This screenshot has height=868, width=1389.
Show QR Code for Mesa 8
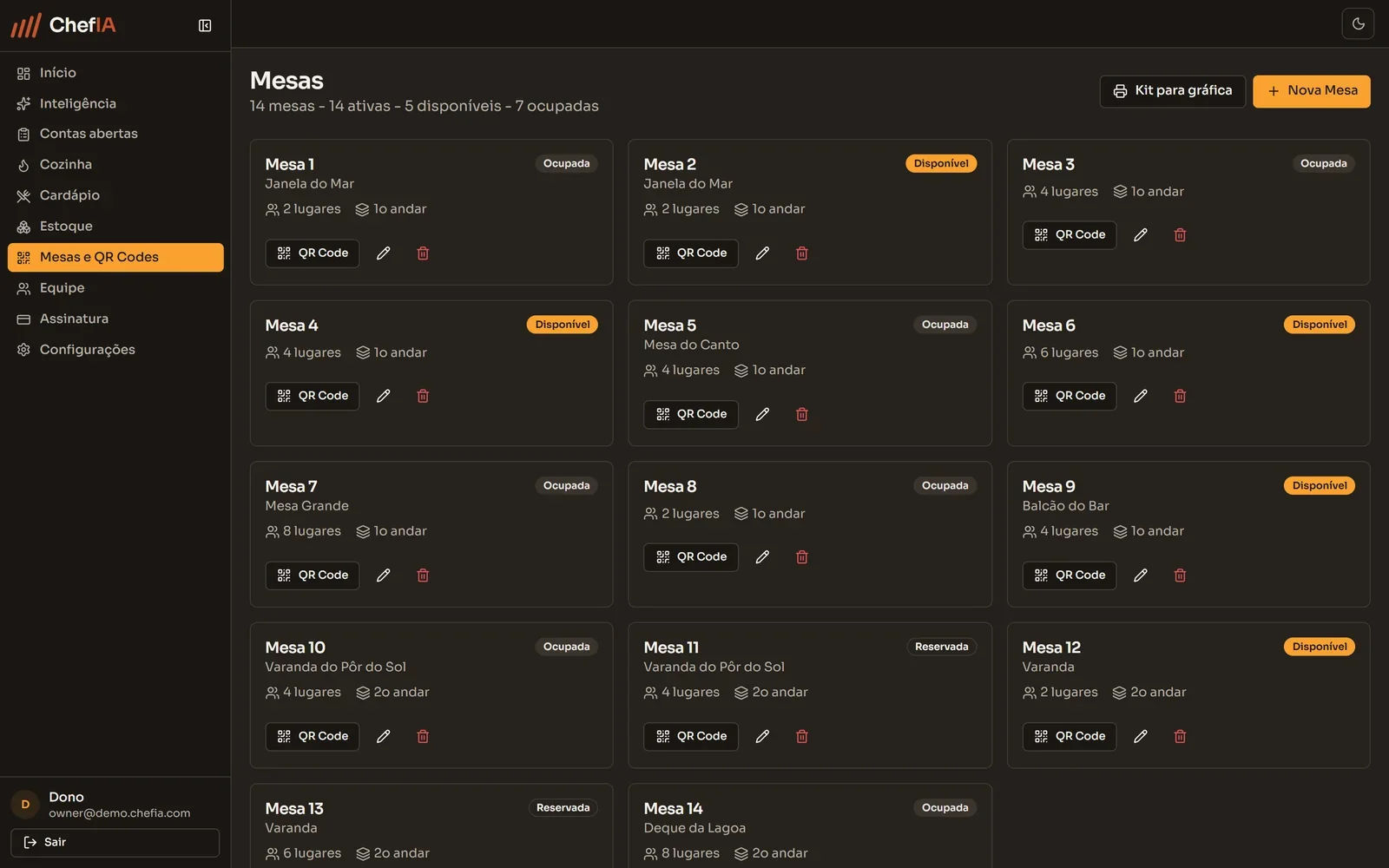click(x=691, y=557)
